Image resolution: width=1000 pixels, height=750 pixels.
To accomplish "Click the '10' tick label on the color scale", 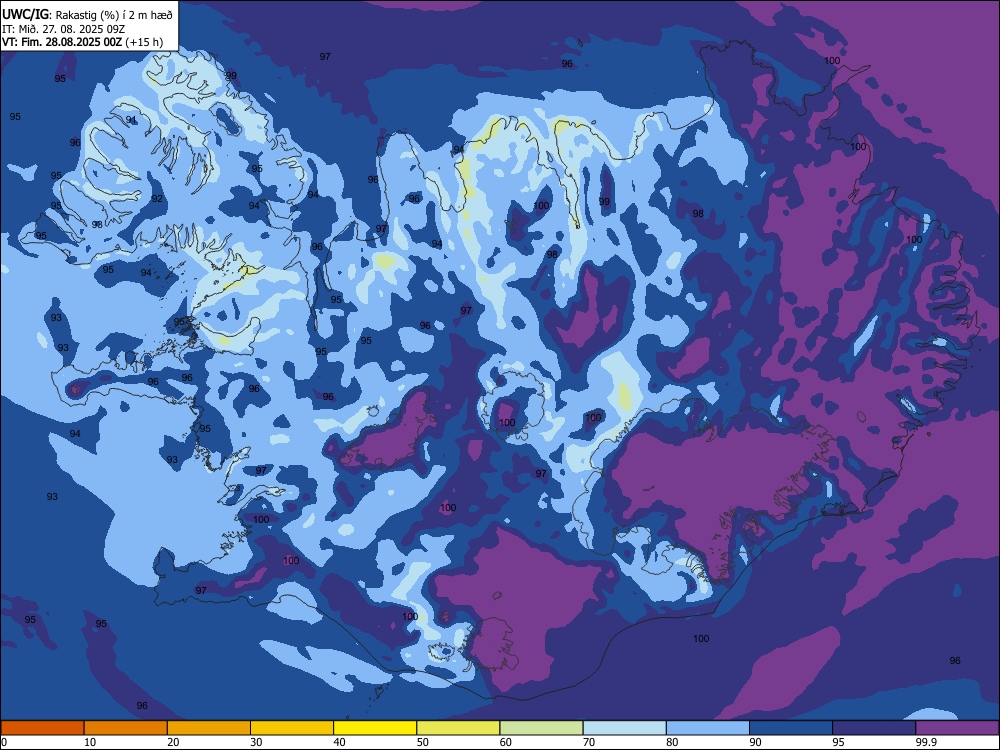I will [90, 742].
